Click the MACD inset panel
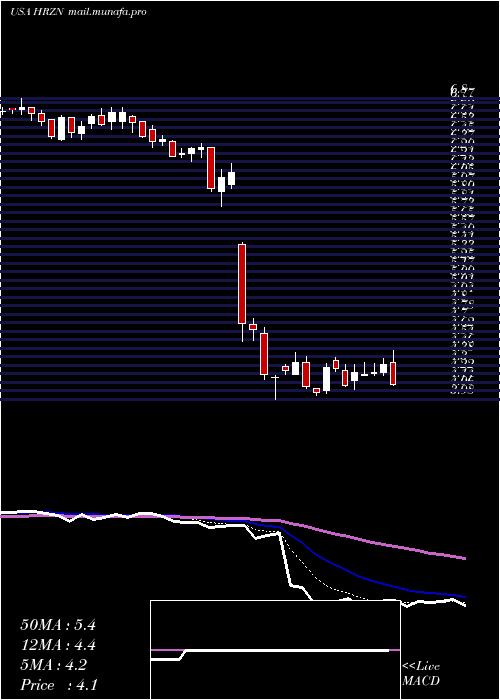 [x=275, y=650]
